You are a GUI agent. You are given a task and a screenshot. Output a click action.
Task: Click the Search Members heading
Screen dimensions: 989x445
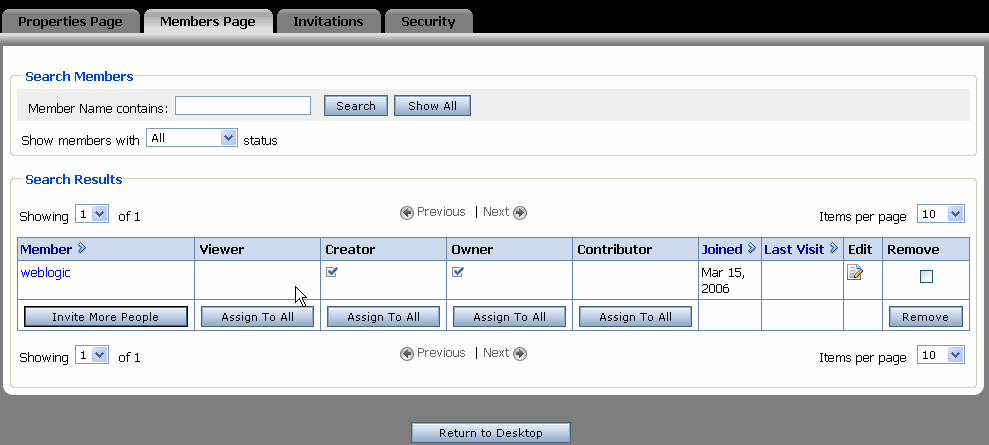tap(79, 76)
